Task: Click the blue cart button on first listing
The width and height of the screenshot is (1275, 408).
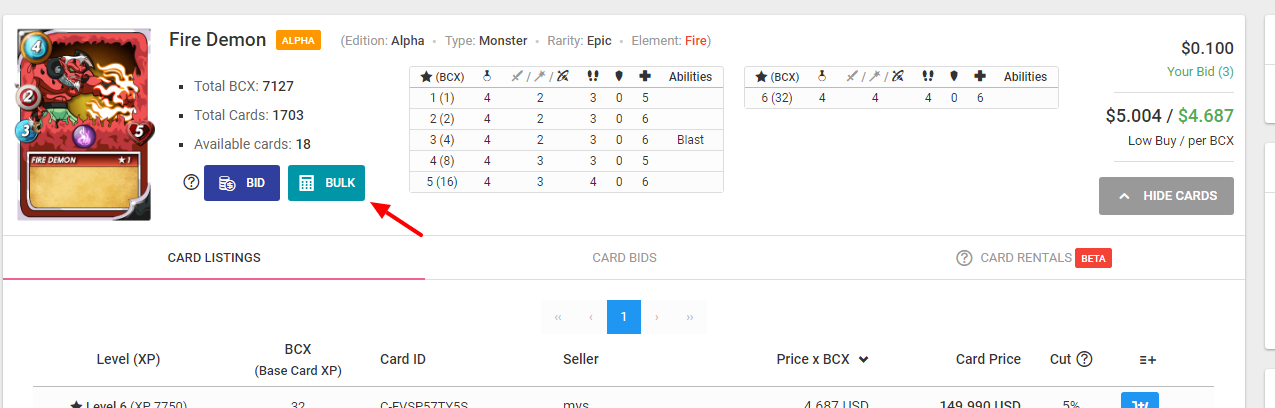Action: coord(1140,400)
